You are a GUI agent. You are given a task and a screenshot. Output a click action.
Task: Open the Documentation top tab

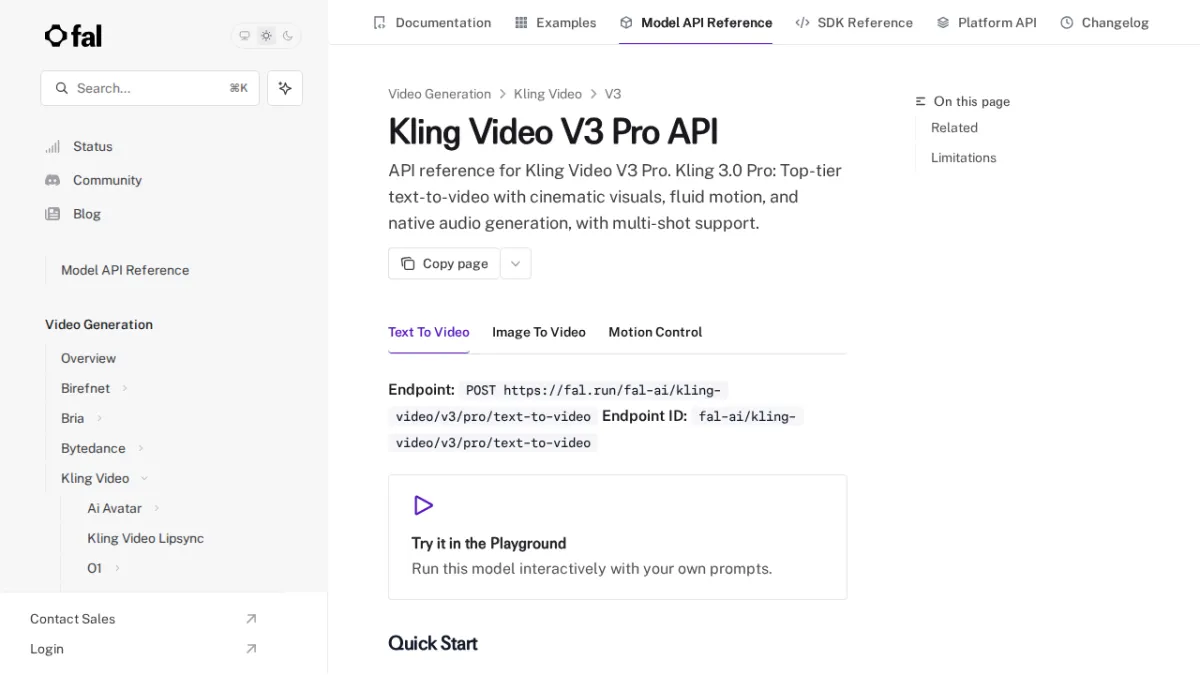click(x=432, y=22)
